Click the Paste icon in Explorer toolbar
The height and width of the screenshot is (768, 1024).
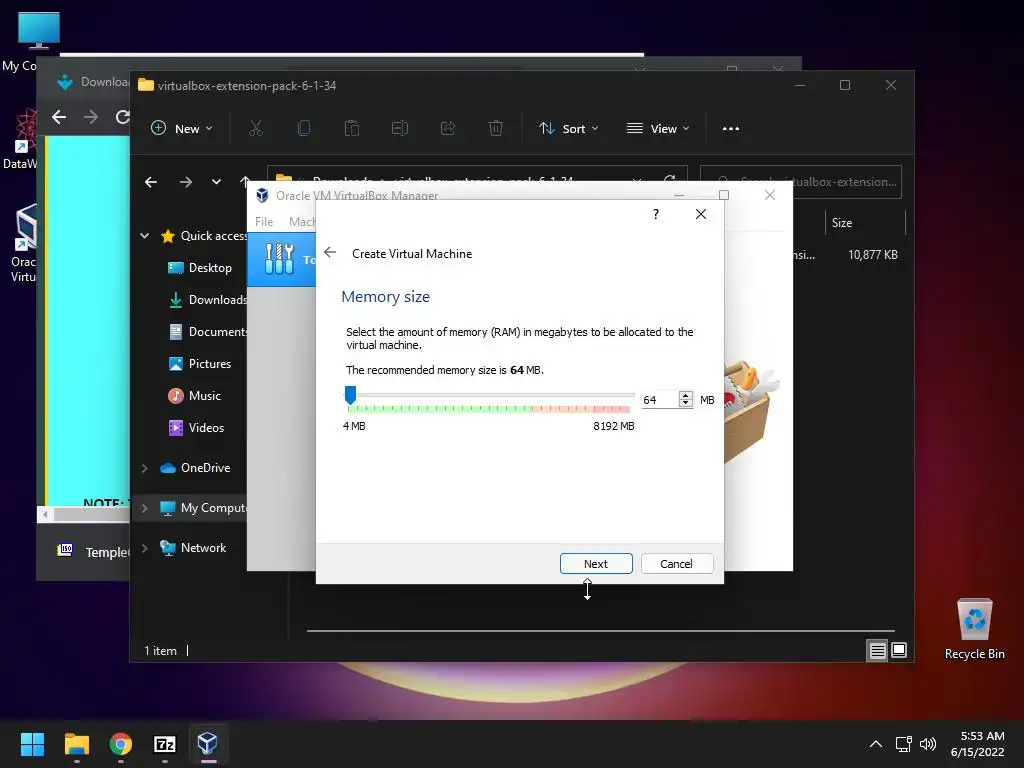coord(351,129)
